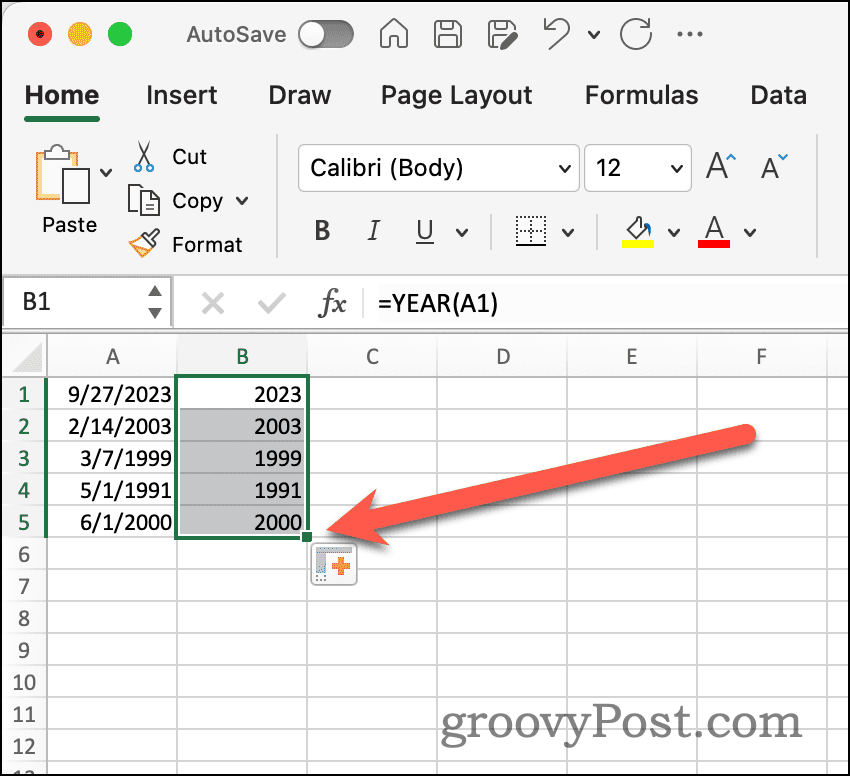Click cell containing 2/14/2003
Screen dimensions: 850x776
pyautogui.click(x=112, y=426)
